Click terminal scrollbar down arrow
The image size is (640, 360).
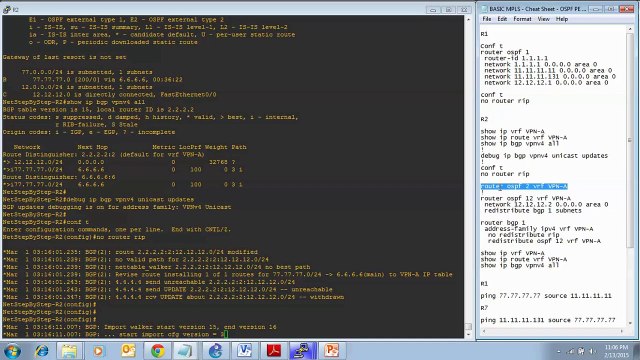[468, 335]
